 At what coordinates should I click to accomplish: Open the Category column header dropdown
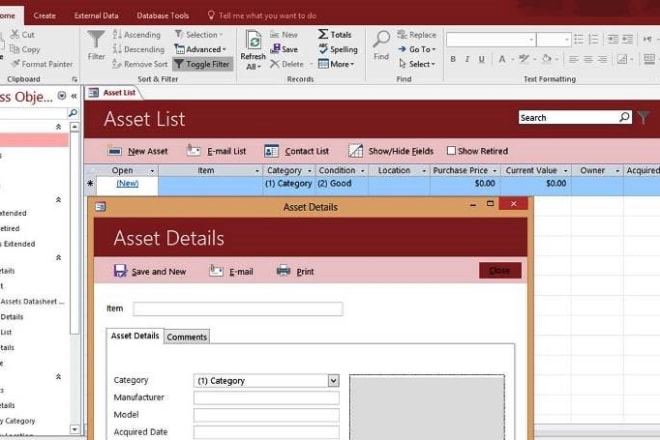(x=310, y=171)
